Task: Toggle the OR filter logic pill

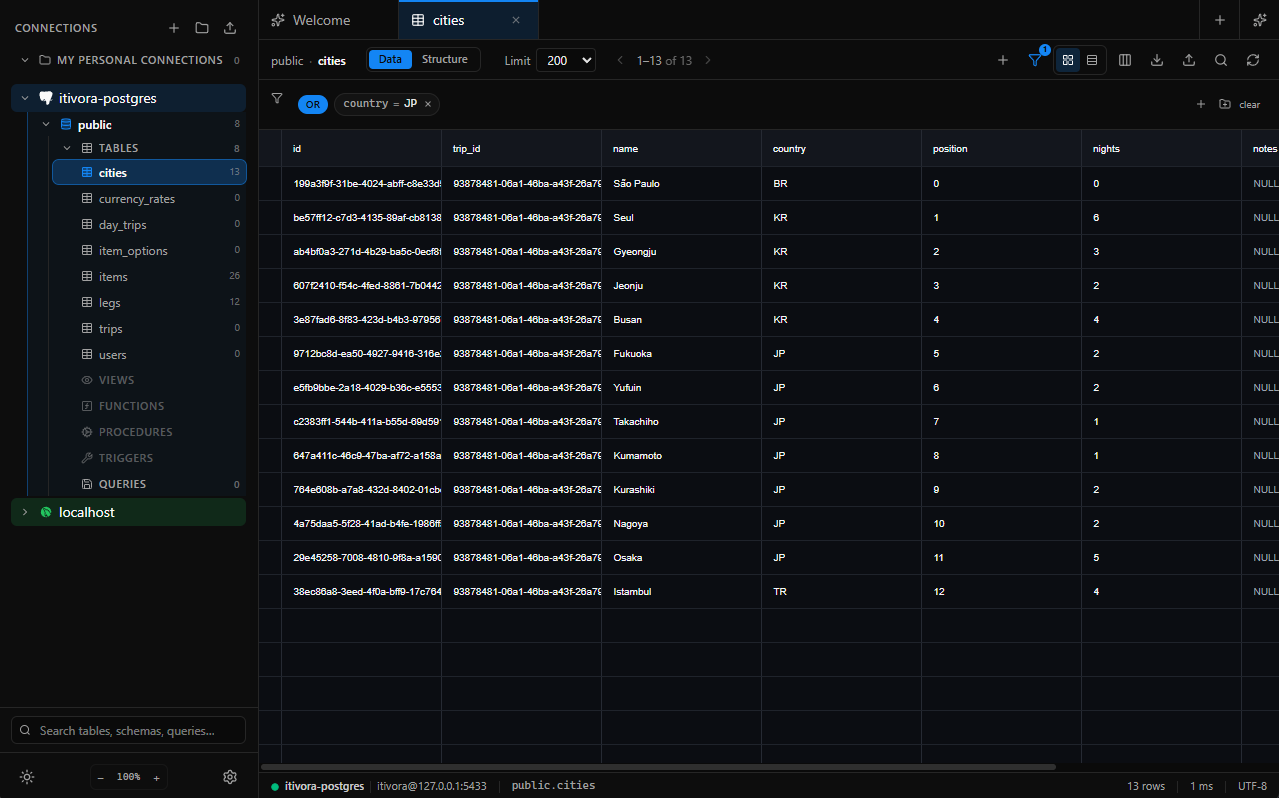Action: 312,104
